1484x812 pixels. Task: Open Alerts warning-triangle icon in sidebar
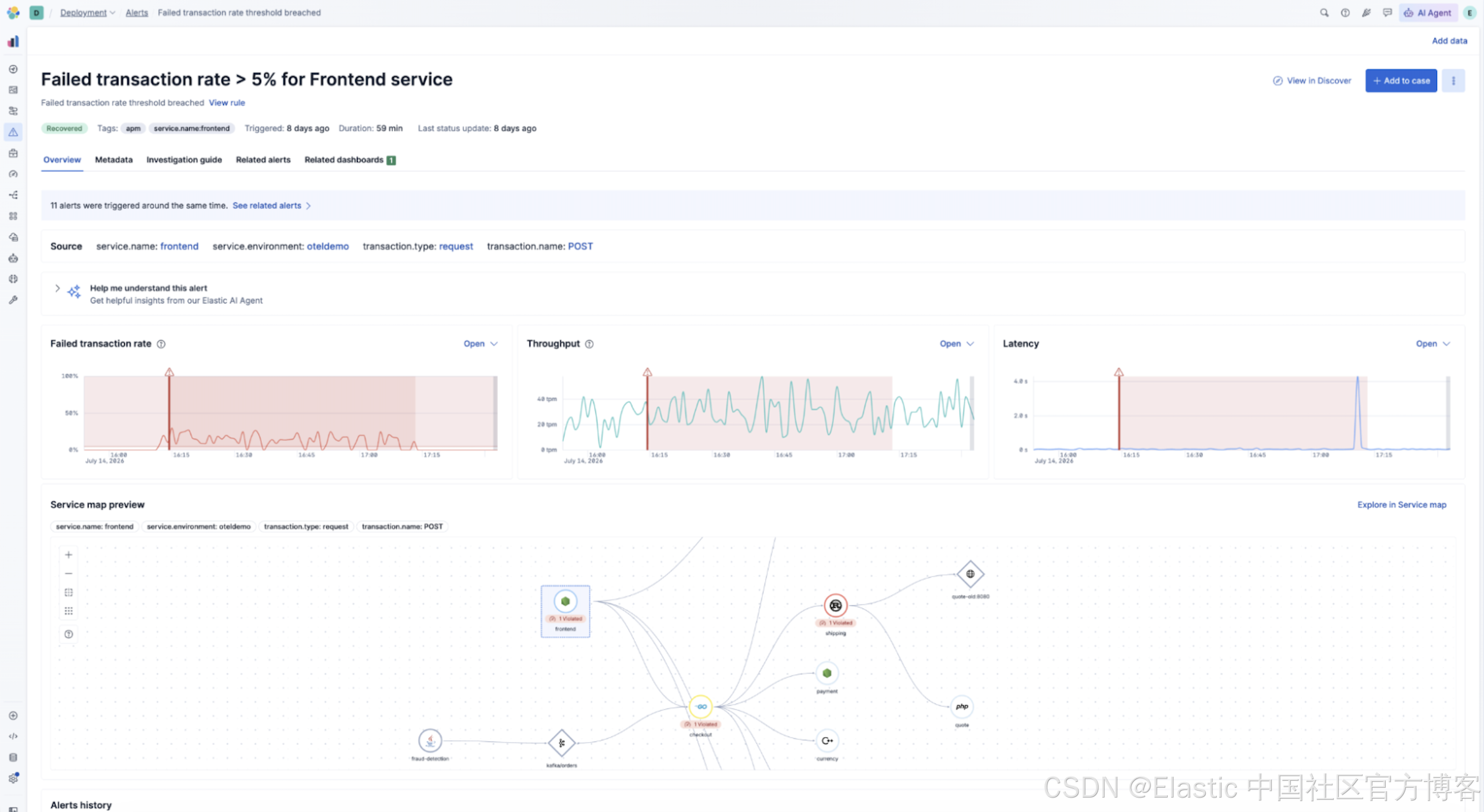(13, 132)
